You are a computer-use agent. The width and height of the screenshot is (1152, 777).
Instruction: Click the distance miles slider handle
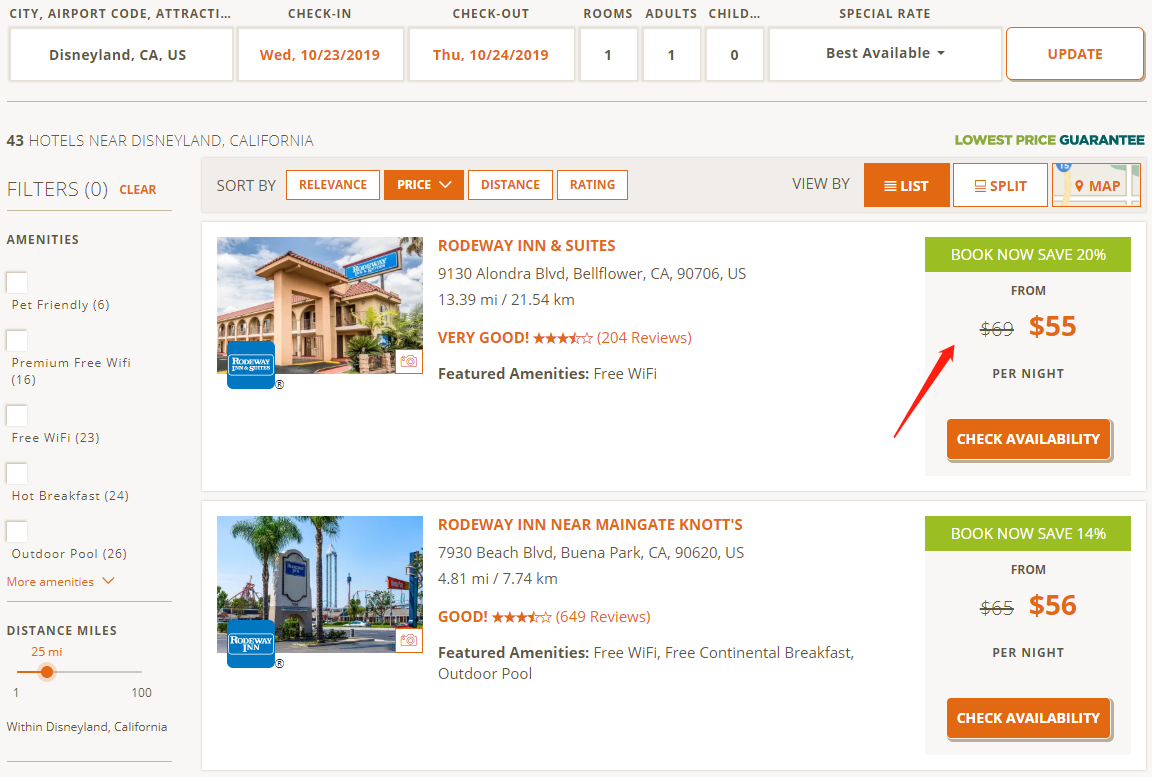click(47, 672)
